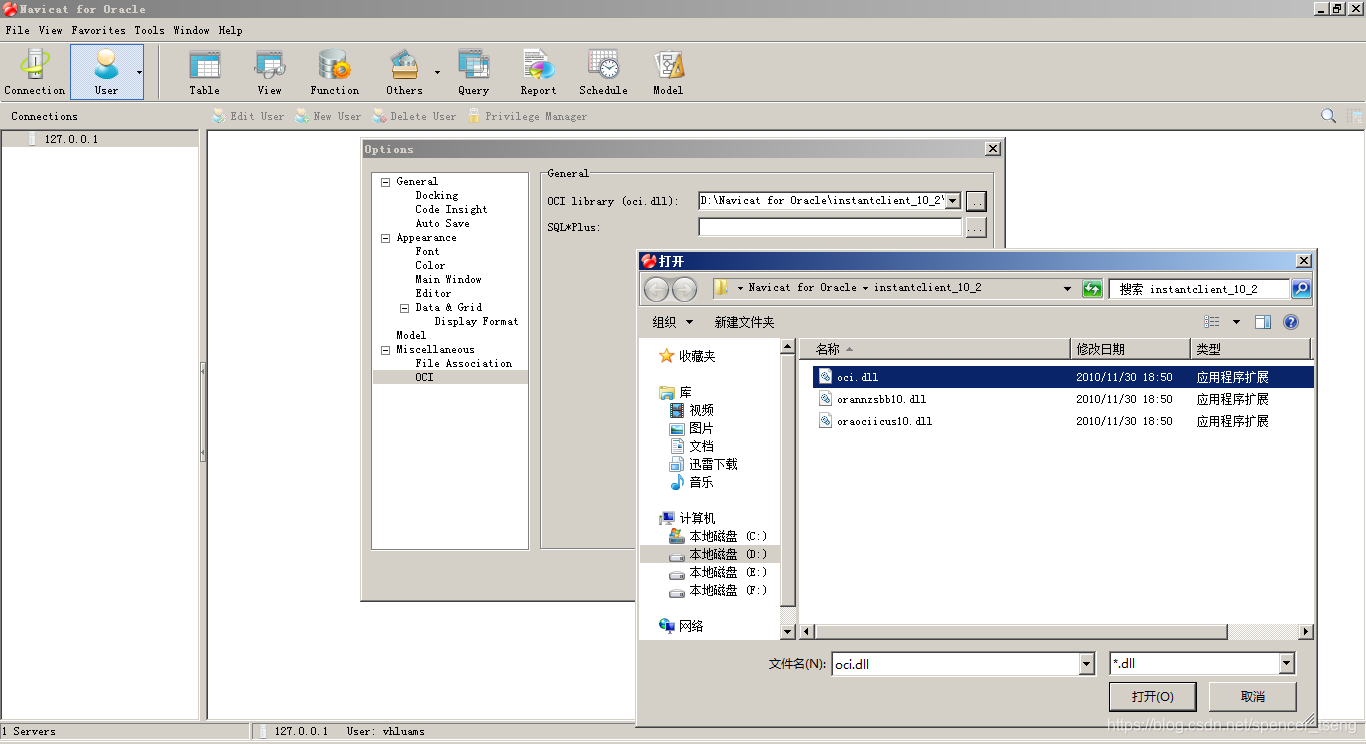
Task: Open the Window menu
Action: [191, 30]
